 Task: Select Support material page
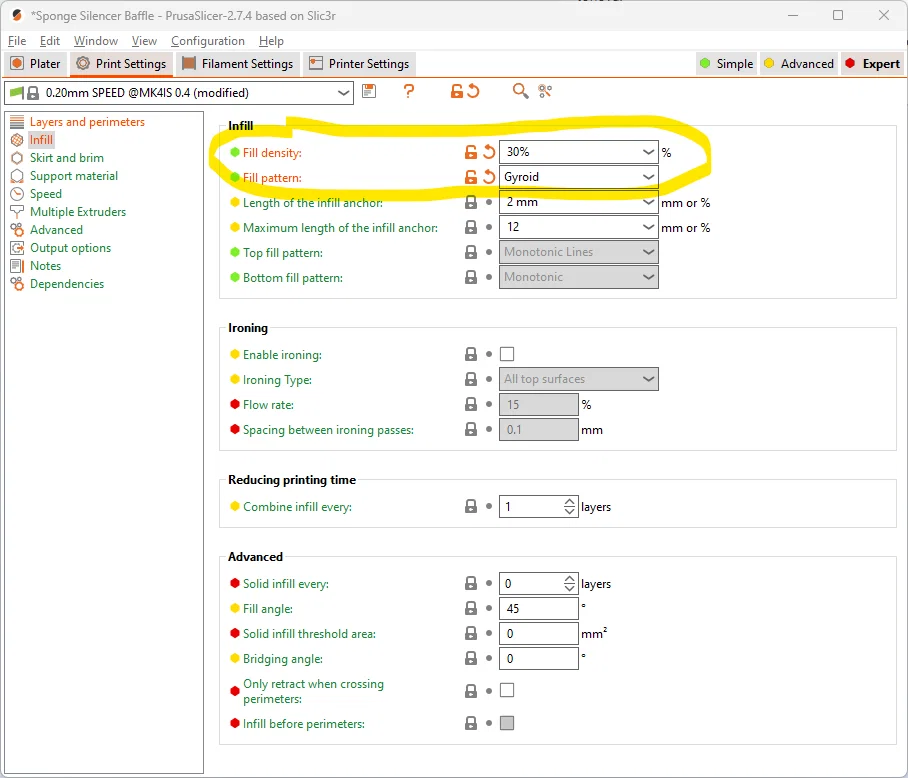pos(74,175)
